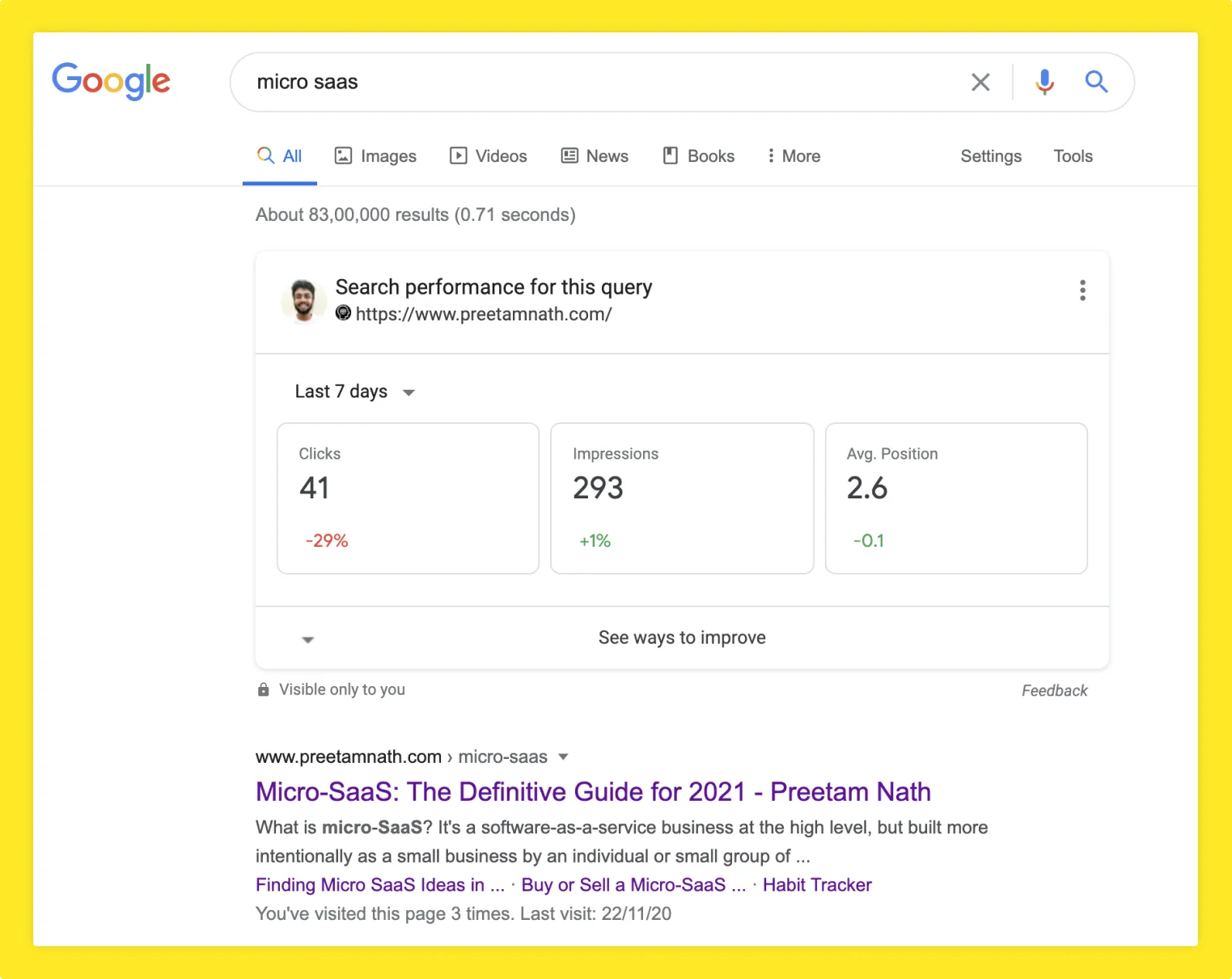Click the profile avatar in performance card

click(303, 301)
